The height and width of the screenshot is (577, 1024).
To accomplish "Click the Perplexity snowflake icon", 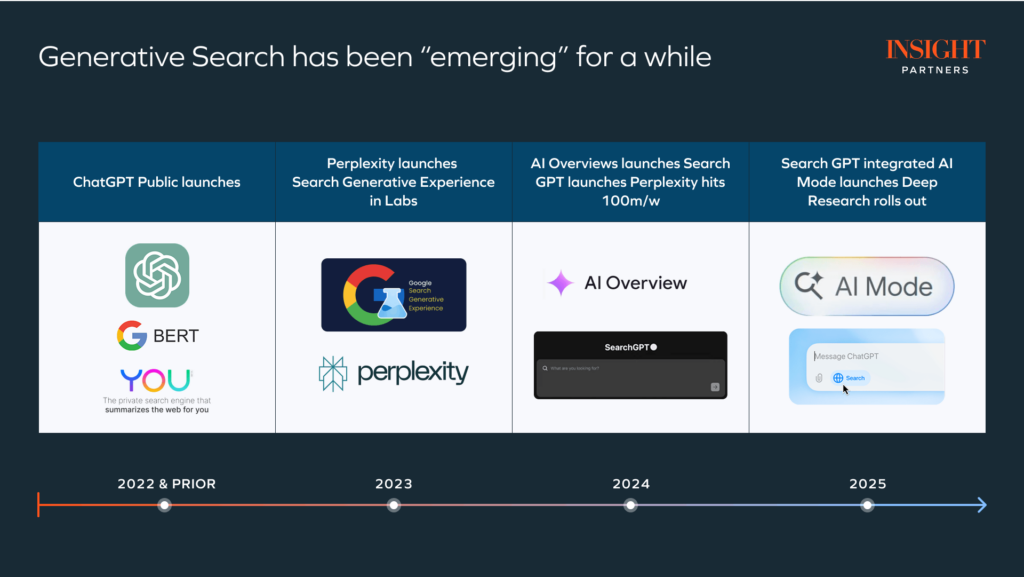I will [333, 373].
